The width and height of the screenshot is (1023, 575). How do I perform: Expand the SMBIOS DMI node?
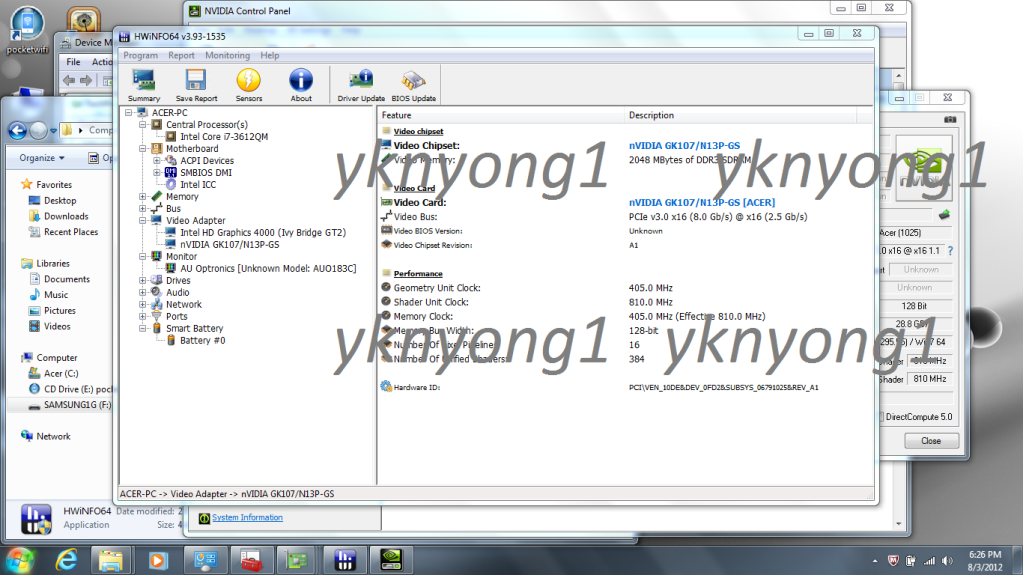point(157,173)
